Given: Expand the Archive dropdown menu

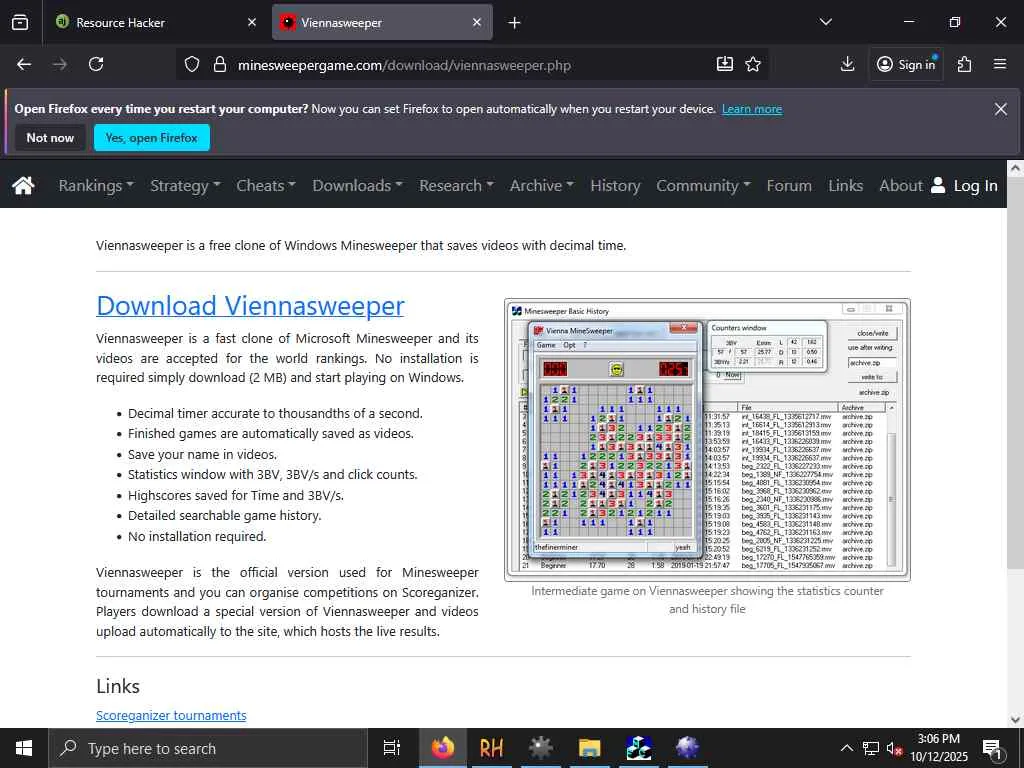Looking at the screenshot, I should tap(541, 185).
